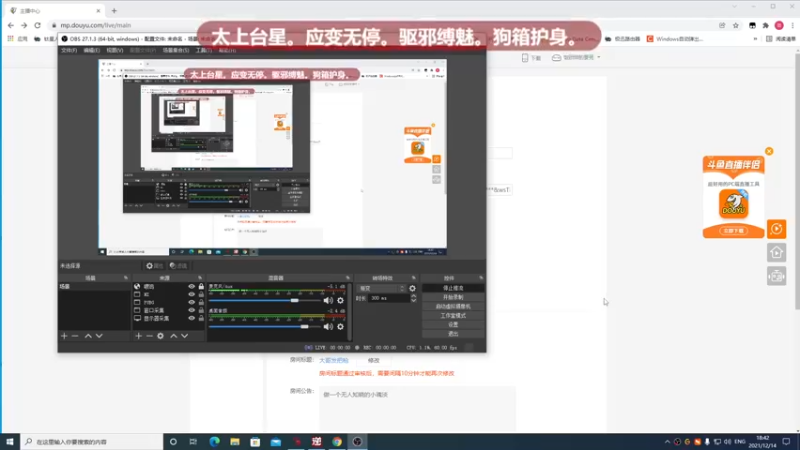Remove the scene with the minus icon in 场景 panel
Screen dimensions: 800x450
pyautogui.click(x=75, y=336)
